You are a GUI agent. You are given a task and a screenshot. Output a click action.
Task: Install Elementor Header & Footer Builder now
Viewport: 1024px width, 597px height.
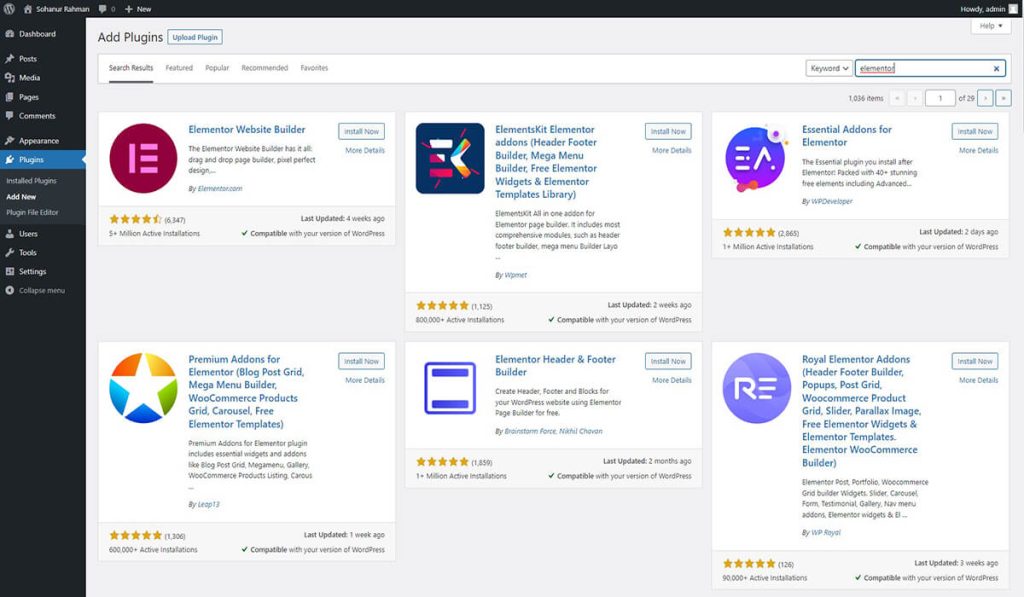[668, 361]
